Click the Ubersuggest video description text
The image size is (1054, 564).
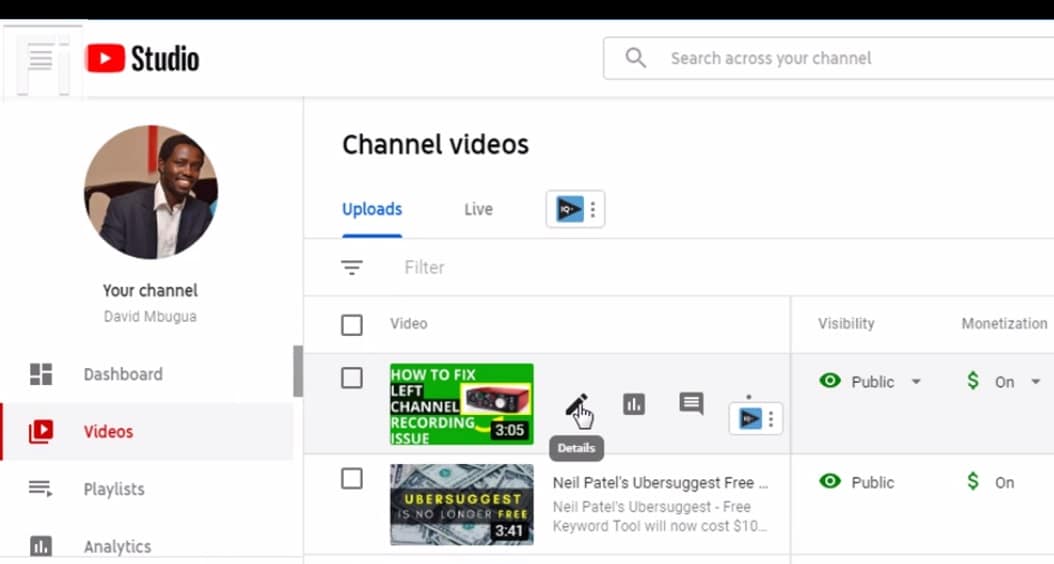(x=659, y=516)
